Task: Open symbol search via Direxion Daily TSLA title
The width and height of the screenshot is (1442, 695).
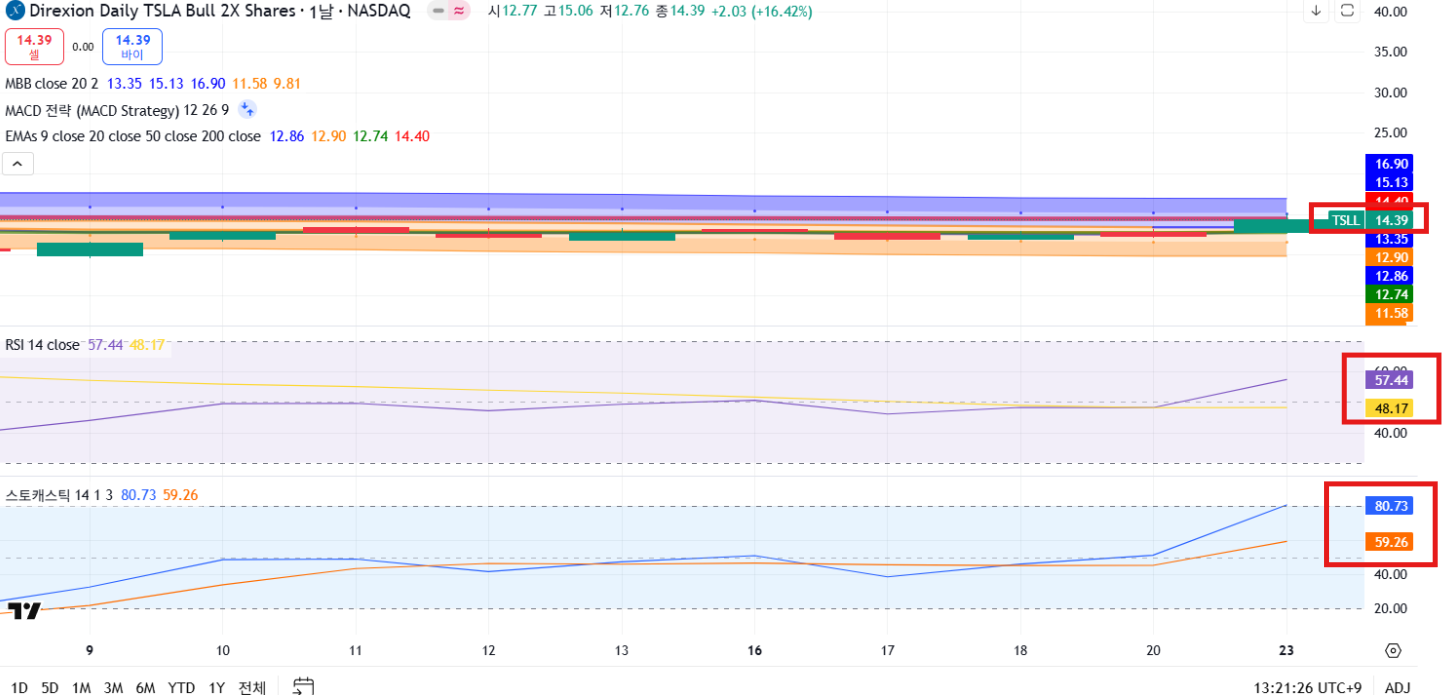Action: 161,11
